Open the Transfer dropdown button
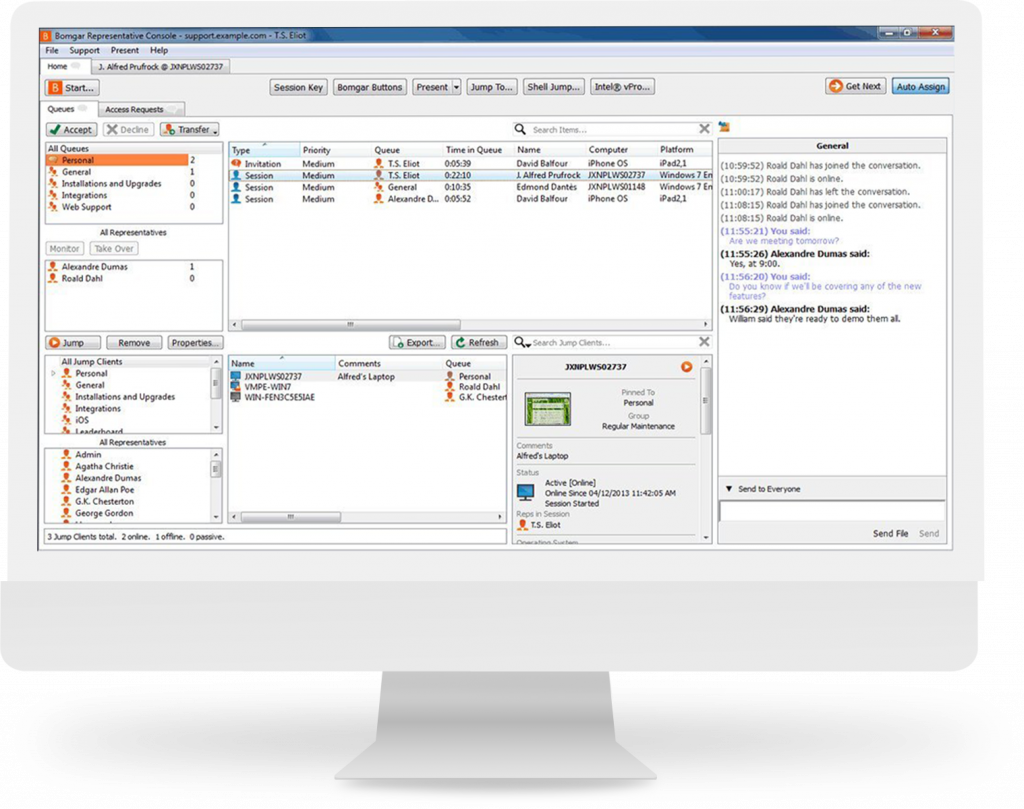Viewport: 1024px width, 809px height. [189, 129]
